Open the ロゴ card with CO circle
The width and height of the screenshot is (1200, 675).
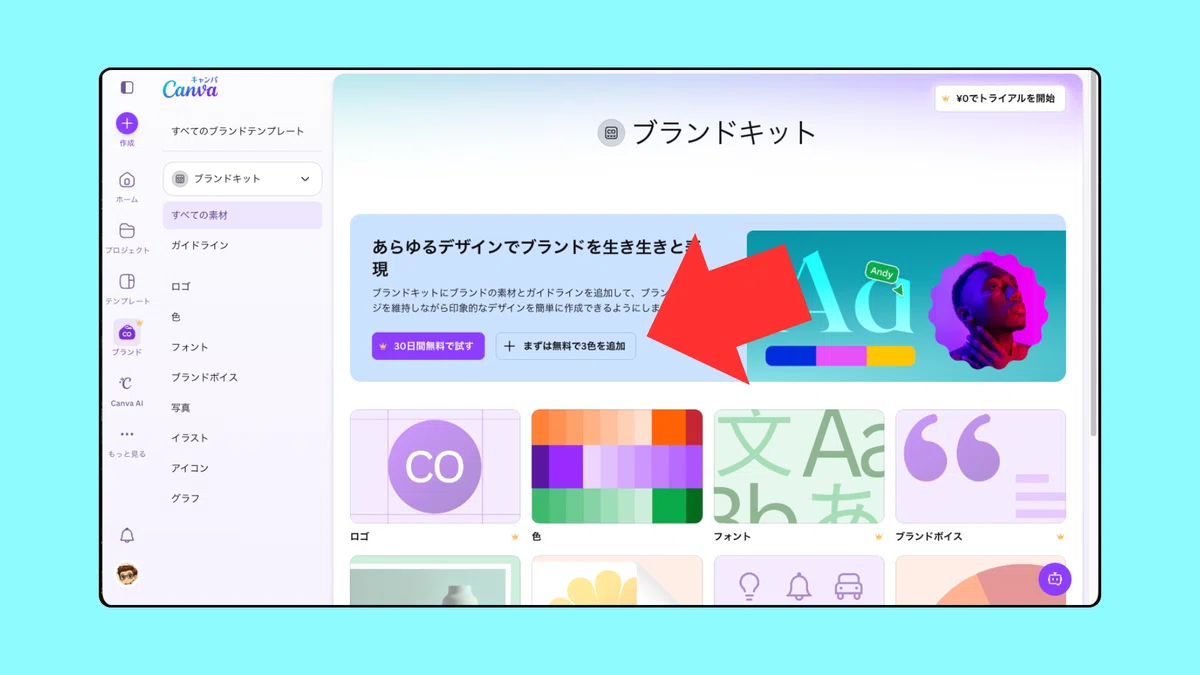pos(435,466)
